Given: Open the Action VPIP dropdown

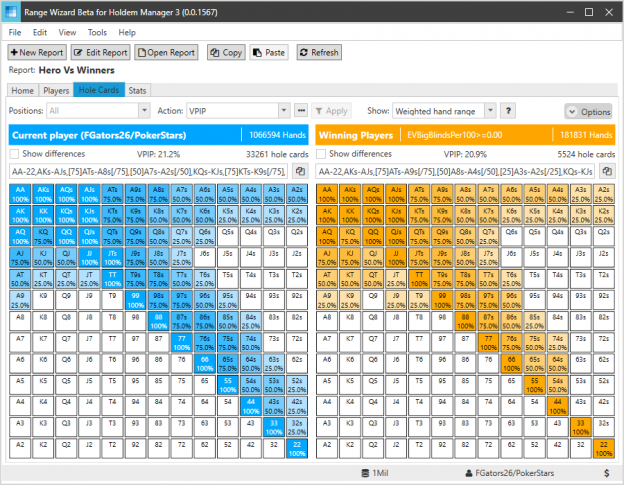Looking at the screenshot, I should click(x=284, y=111).
